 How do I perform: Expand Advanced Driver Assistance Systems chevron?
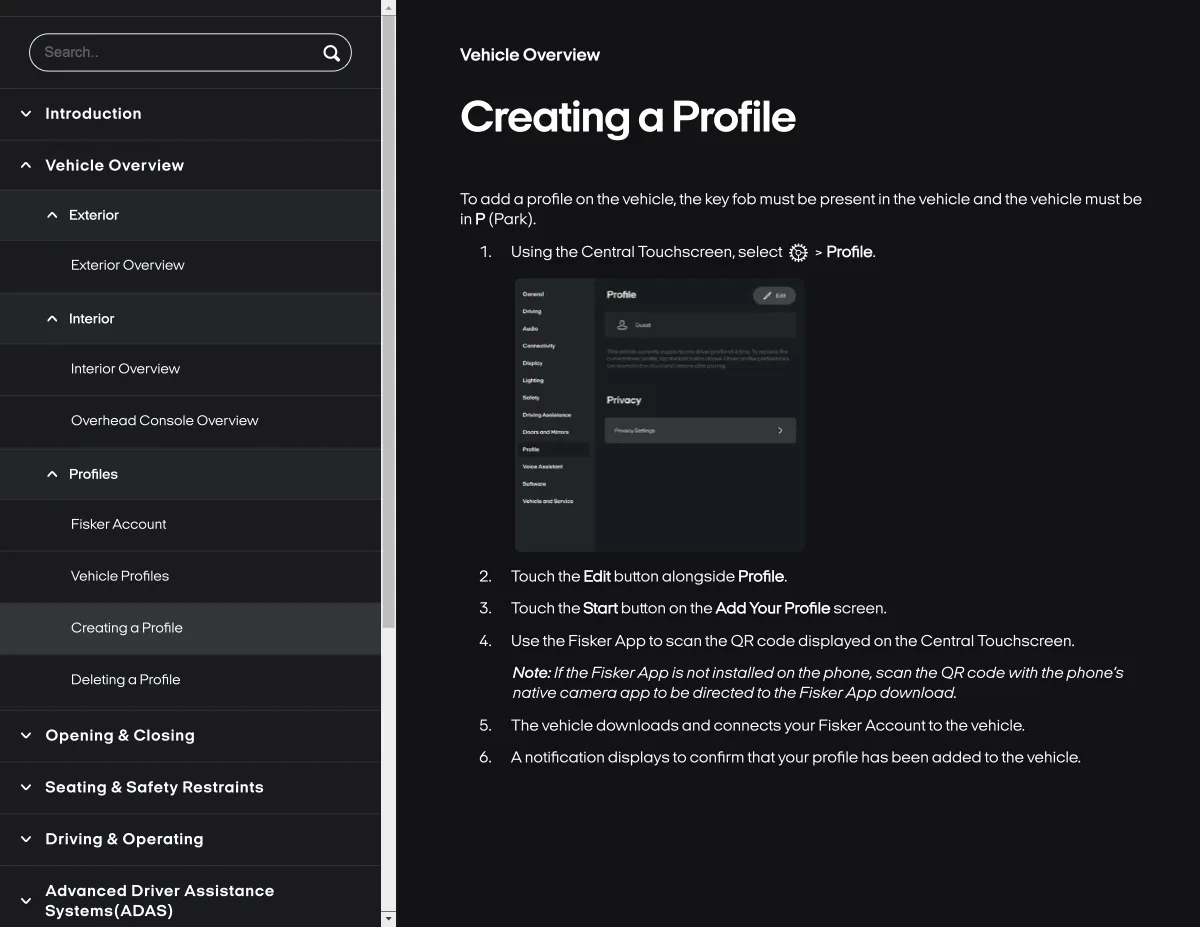coord(26,901)
